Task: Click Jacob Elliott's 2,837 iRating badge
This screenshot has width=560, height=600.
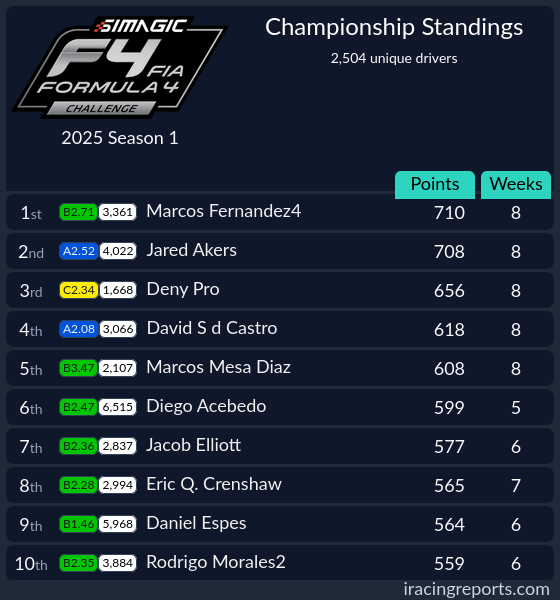Action: 118,446
